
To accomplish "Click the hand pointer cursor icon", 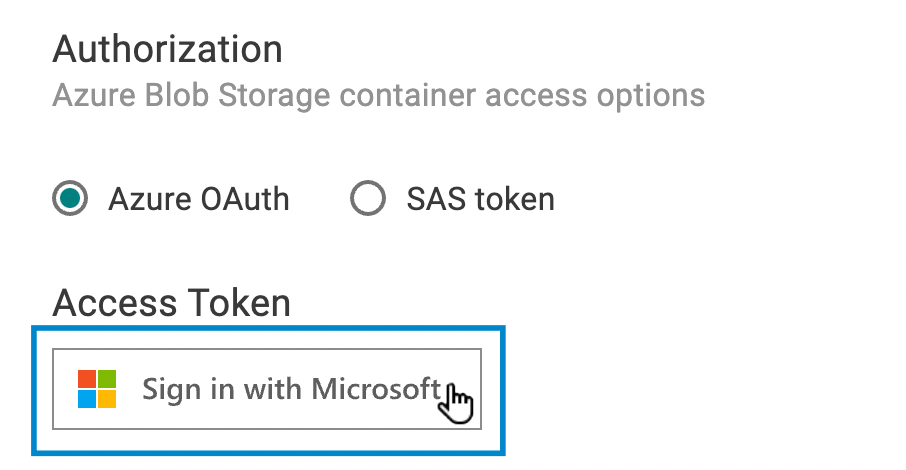I will pos(456,402).
